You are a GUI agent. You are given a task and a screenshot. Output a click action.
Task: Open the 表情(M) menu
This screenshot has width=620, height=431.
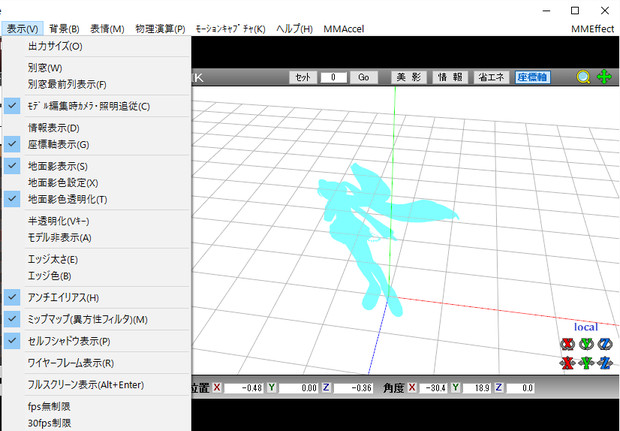(107, 29)
